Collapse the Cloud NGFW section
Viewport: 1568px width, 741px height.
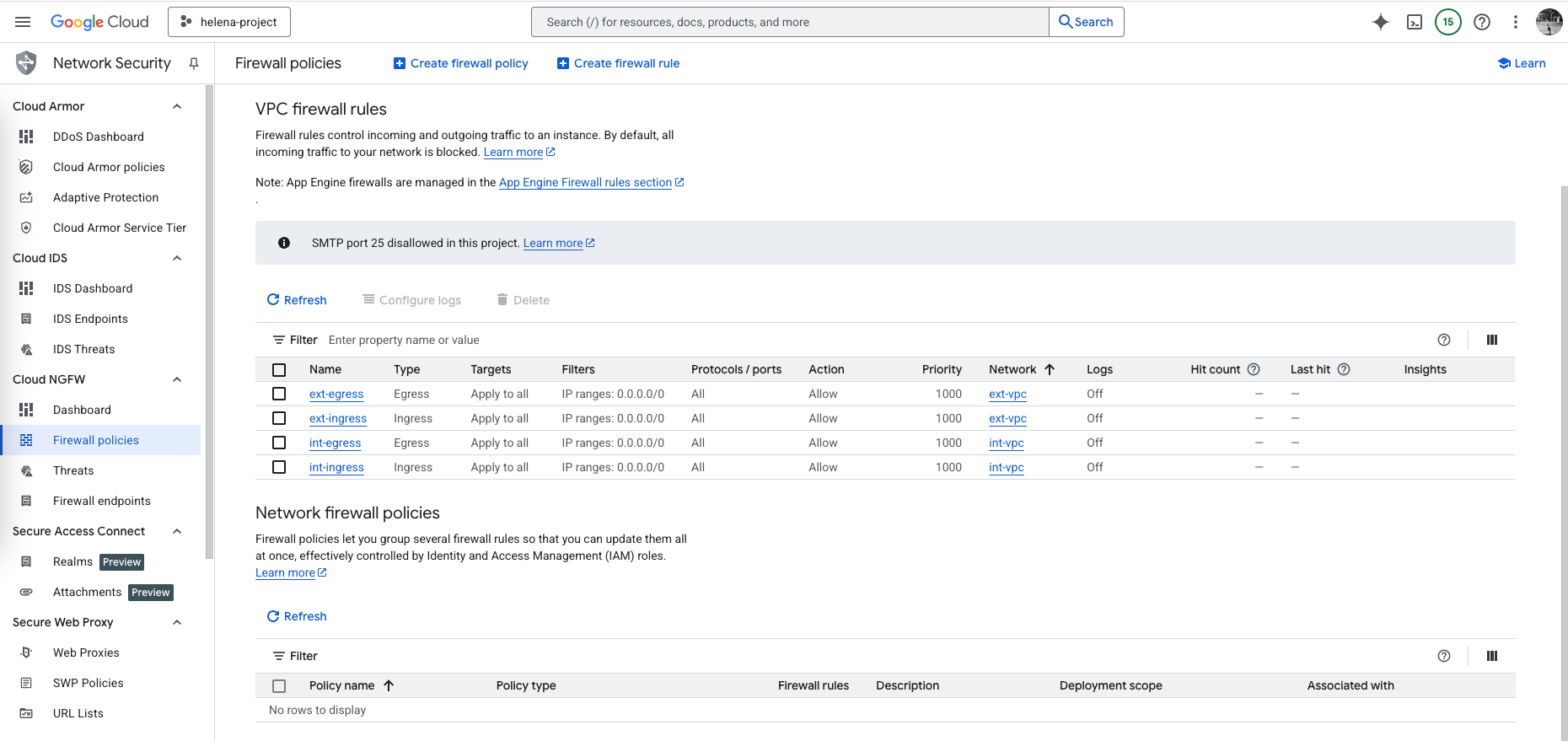177,379
